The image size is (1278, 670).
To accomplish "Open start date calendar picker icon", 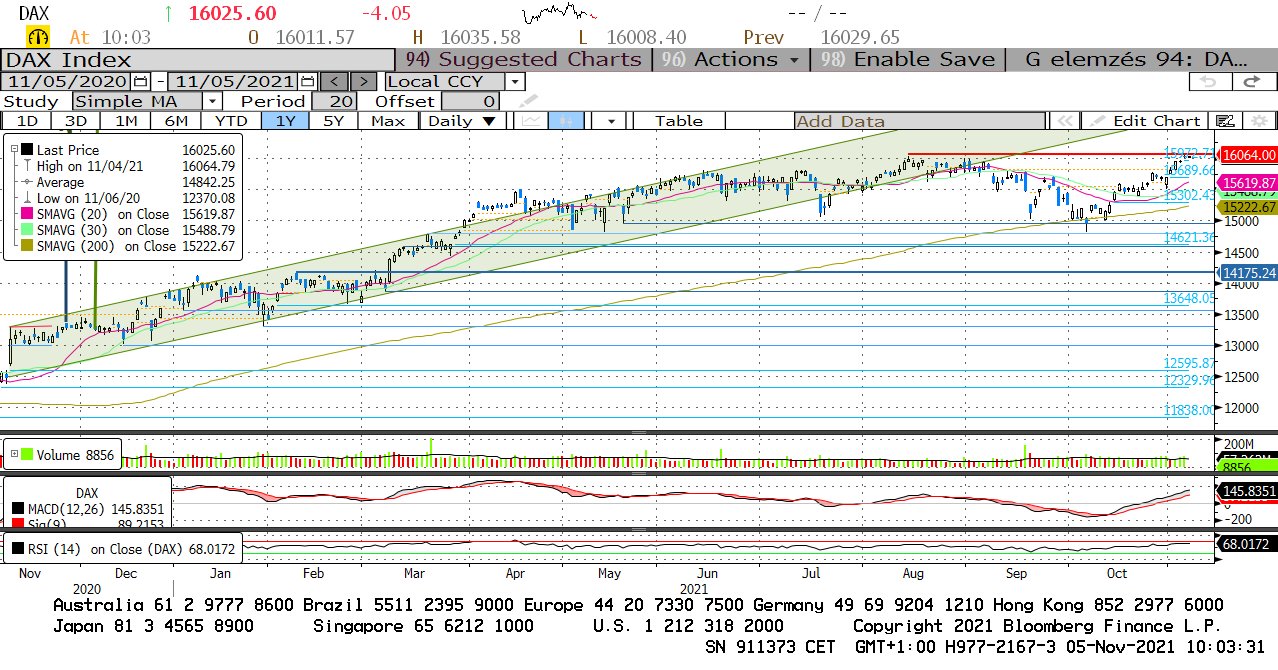I will coord(141,81).
